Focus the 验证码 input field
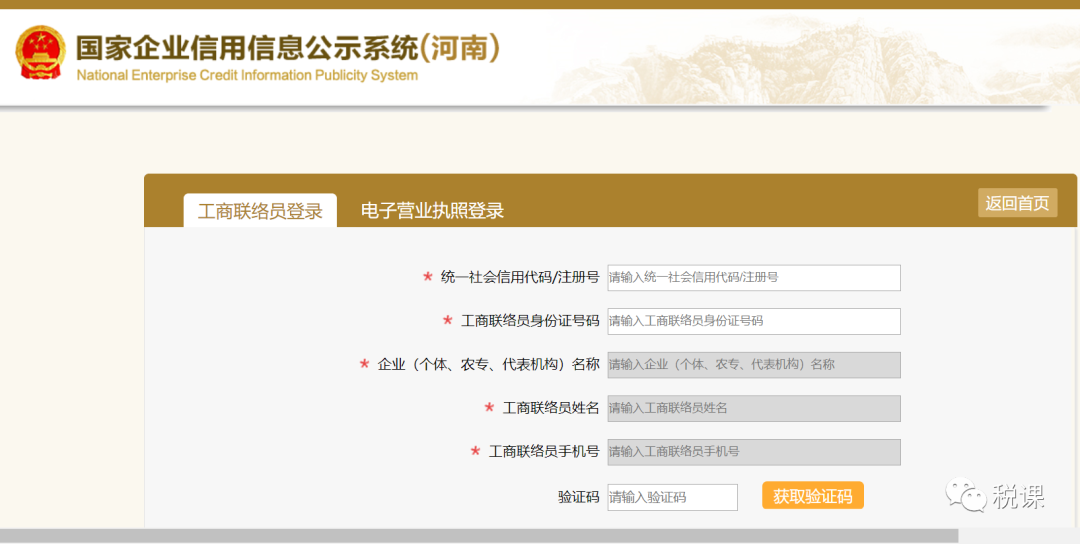Screen dimensions: 1080x544 coord(672,497)
